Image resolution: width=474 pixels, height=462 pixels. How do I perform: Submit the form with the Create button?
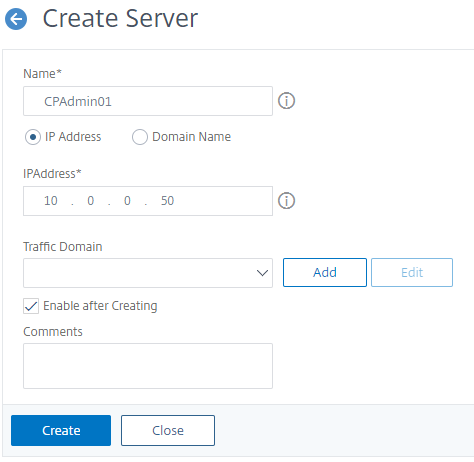pos(61,430)
